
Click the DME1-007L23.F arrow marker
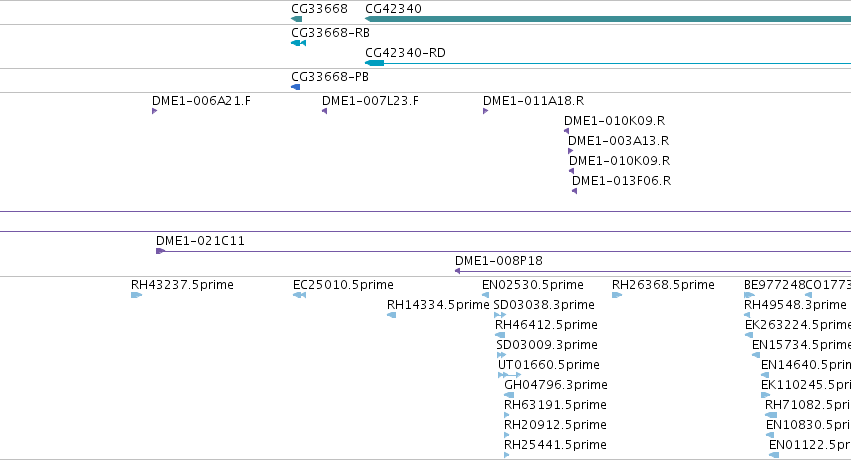(x=325, y=111)
